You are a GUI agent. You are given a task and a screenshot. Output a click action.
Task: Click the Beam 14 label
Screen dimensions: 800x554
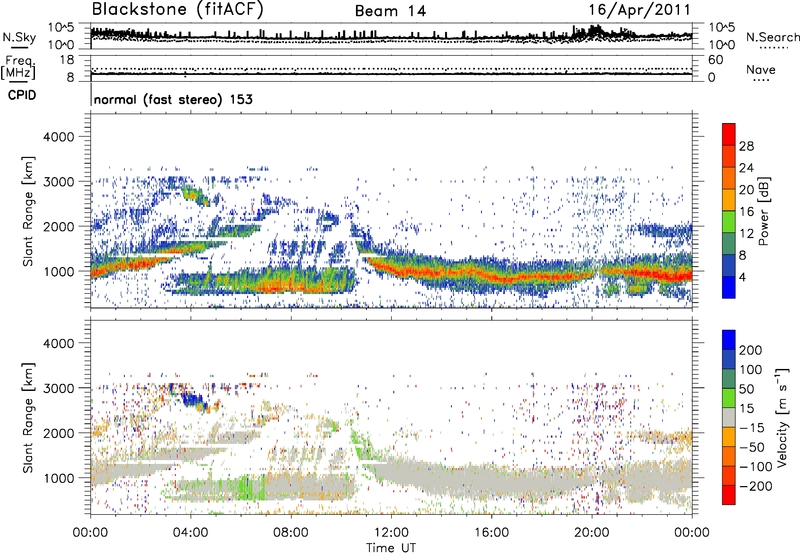click(x=390, y=11)
